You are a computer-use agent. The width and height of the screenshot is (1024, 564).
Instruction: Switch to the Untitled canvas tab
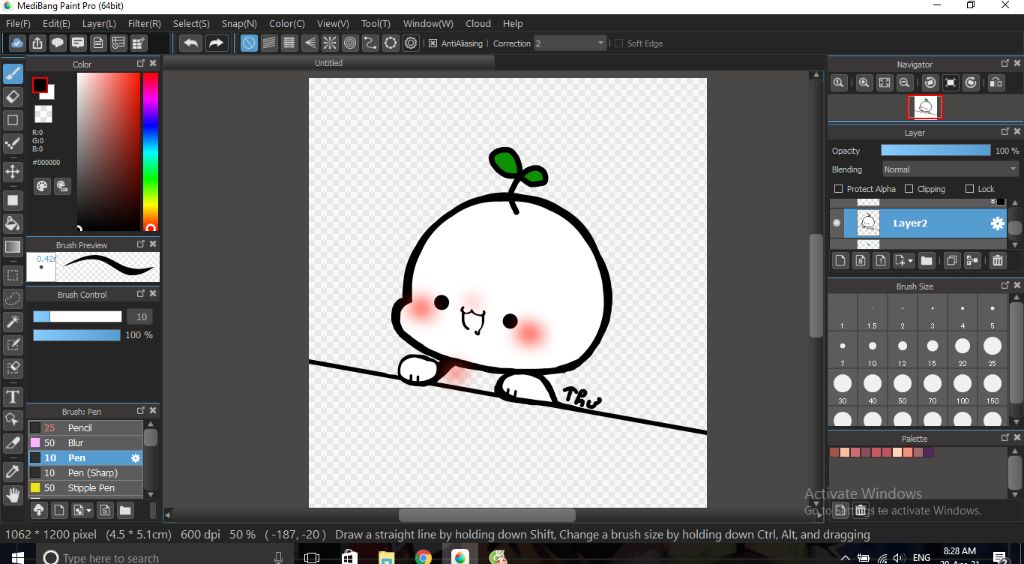(328, 63)
